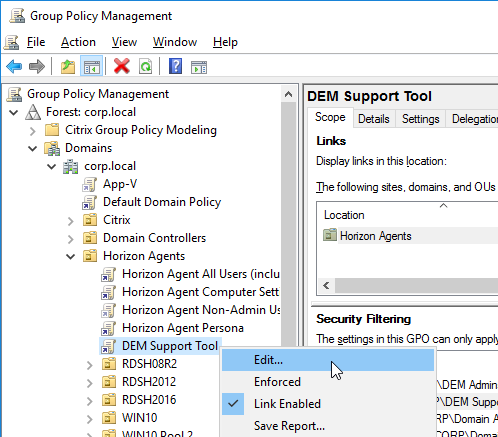The width and height of the screenshot is (498, 437).
Task: Expand the RDSH2016 OU node
Action: click(90, 401)
